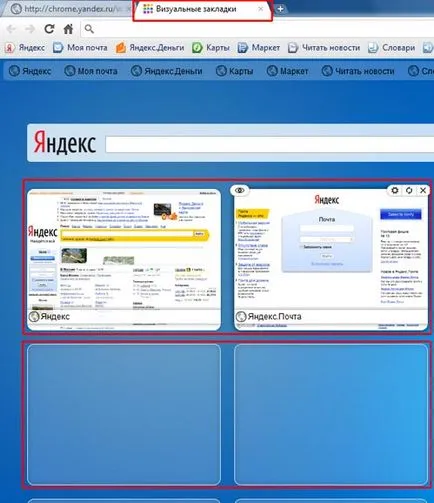Go to home page icon
Image resolution: width=434 pixels, height=503 pixels.
[x=68, y=29]
